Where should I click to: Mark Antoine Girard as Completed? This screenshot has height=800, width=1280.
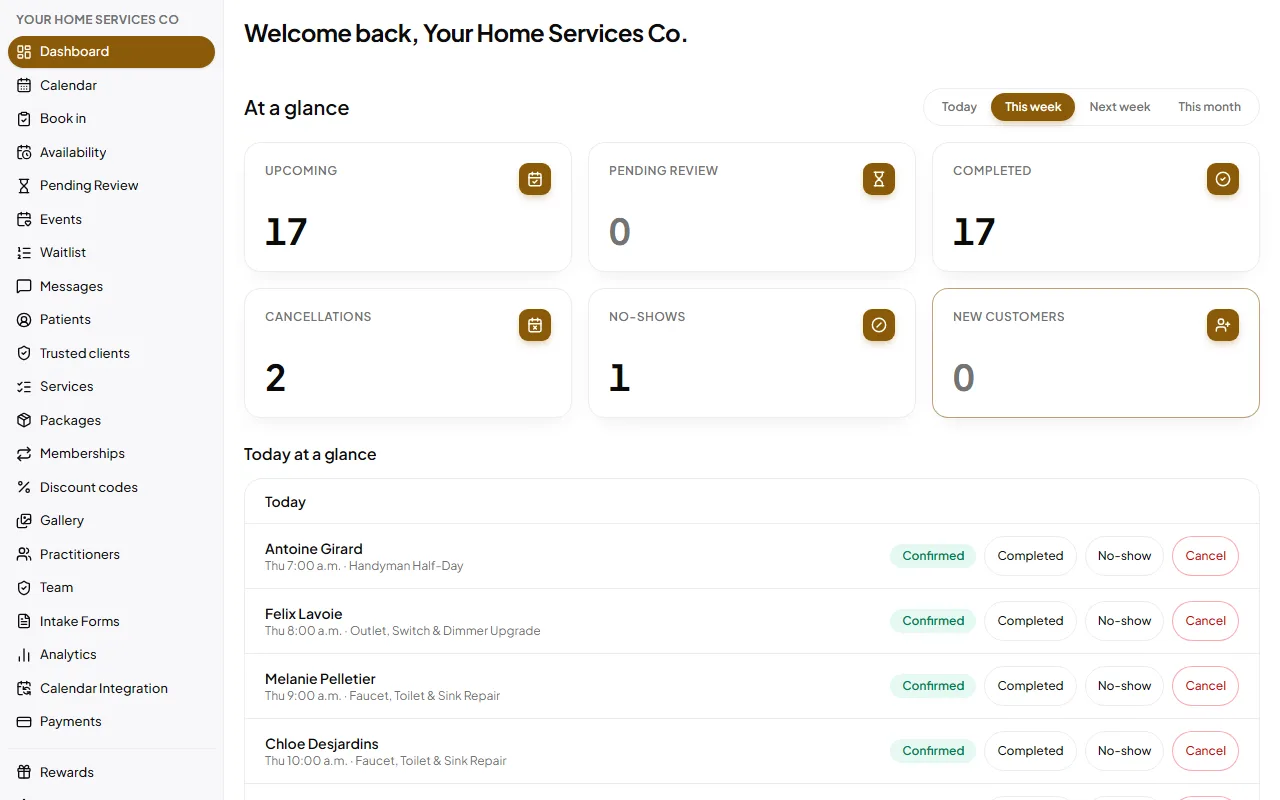point(1030,556)
